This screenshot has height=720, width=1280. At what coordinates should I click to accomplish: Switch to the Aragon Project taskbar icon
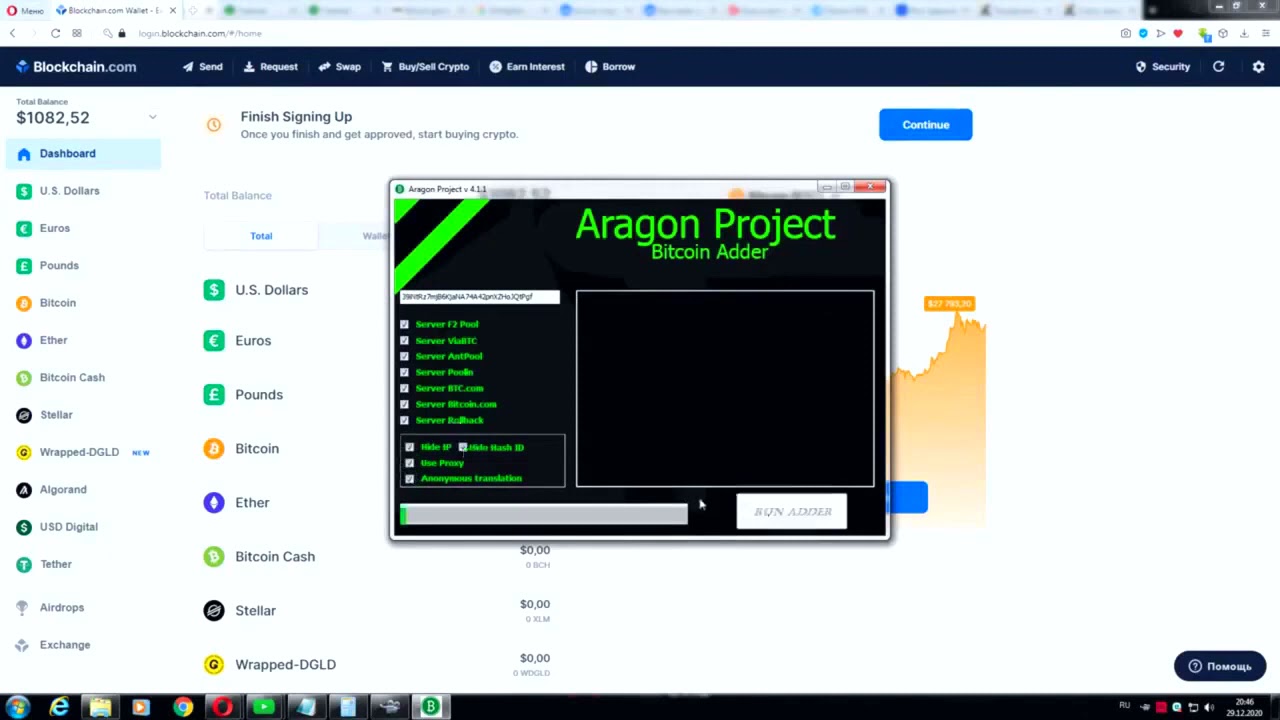point(431,707)
